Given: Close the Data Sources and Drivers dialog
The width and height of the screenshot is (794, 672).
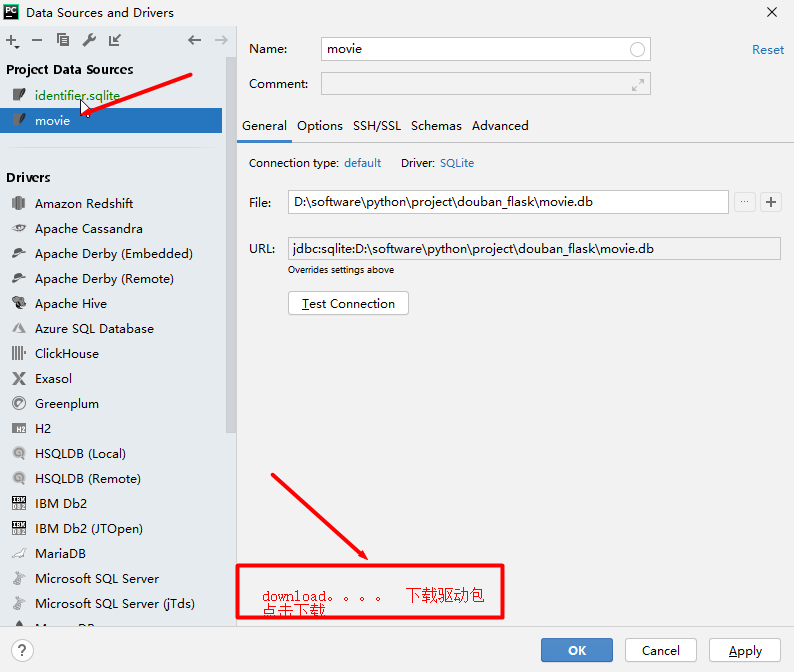Looking at the screenshot, I should [x=772, y=12].
